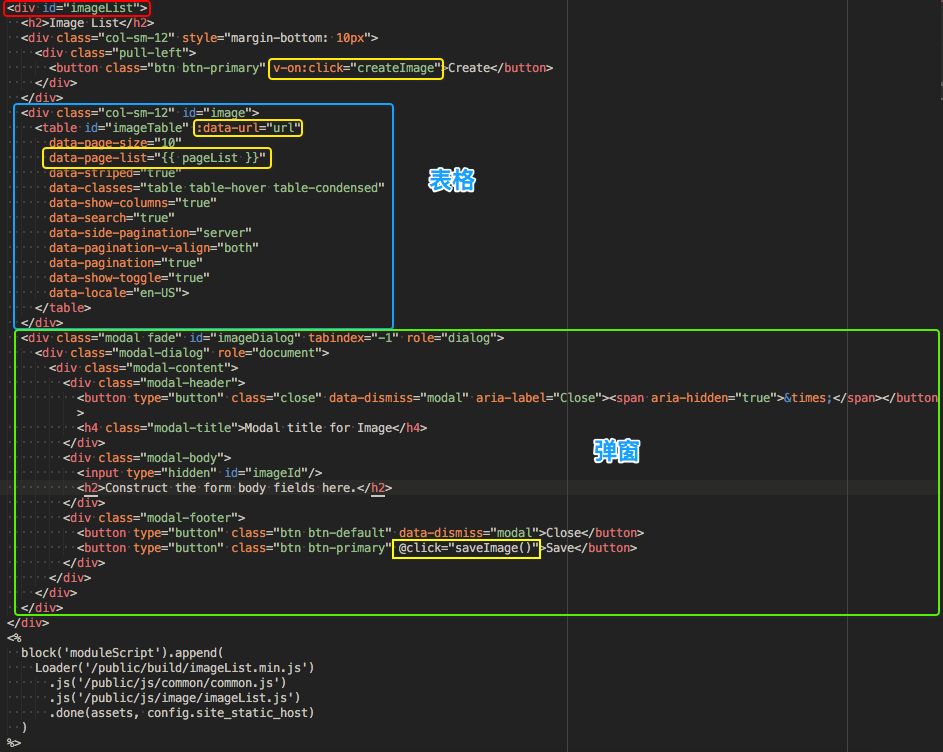Screen dimensions: 943x752
Task: Place cursor on data-classes table attribute line
Action: (x=217, y=188)
